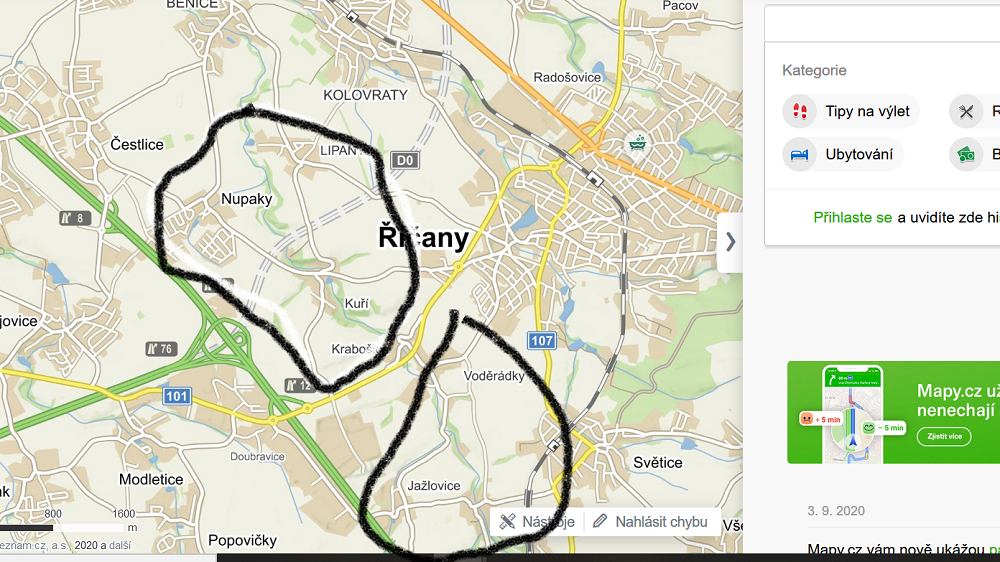Viewport: 1000px width, 562px height.
Task: Click the Zjistit více button in the ad
Action: 944,436
